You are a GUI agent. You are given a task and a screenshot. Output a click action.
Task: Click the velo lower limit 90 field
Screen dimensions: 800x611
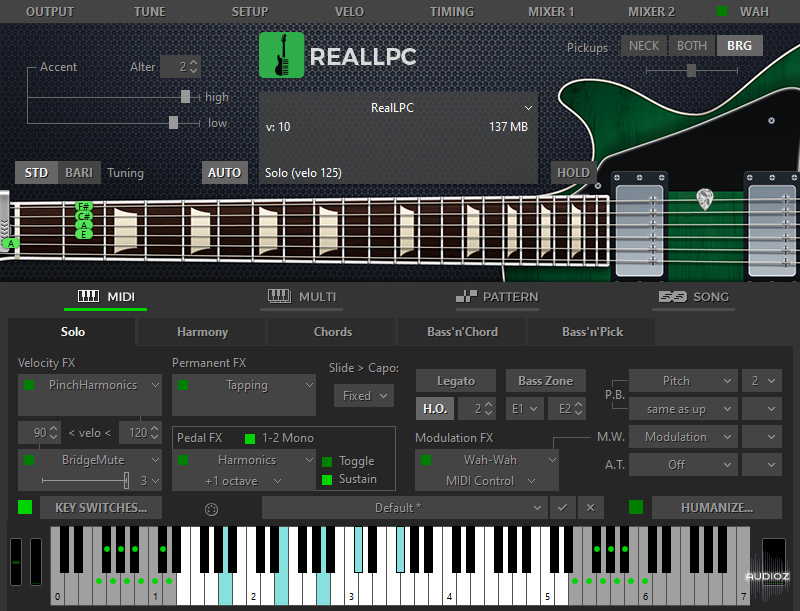[40, 432]
